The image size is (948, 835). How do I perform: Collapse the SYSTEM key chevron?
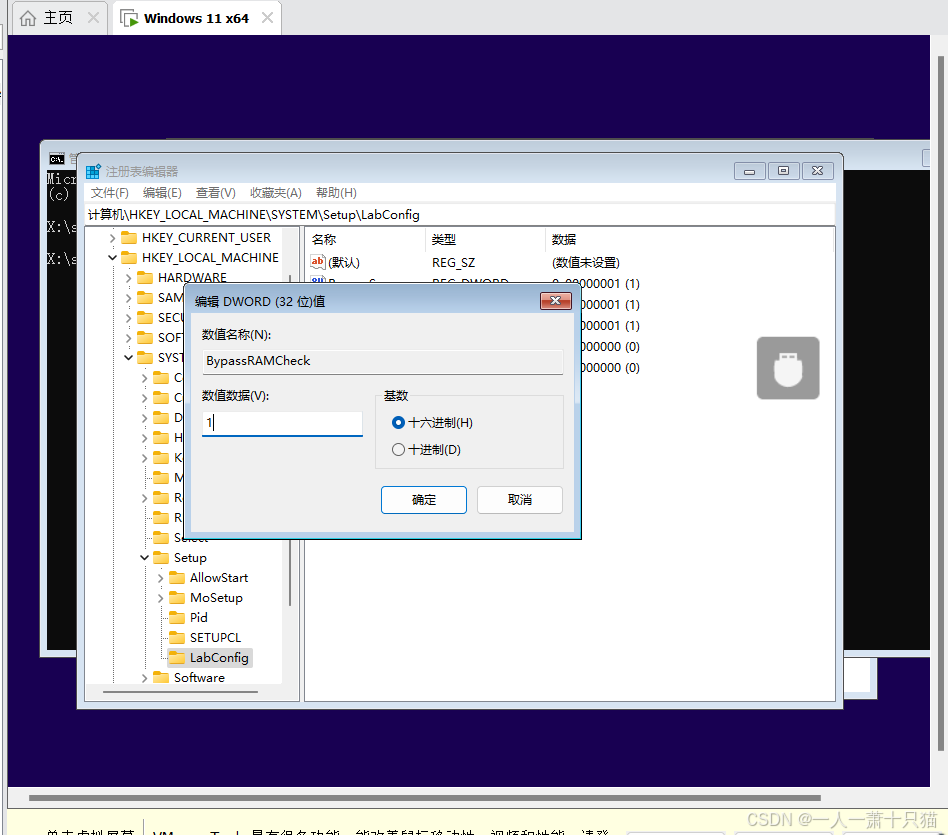(128, 358)
